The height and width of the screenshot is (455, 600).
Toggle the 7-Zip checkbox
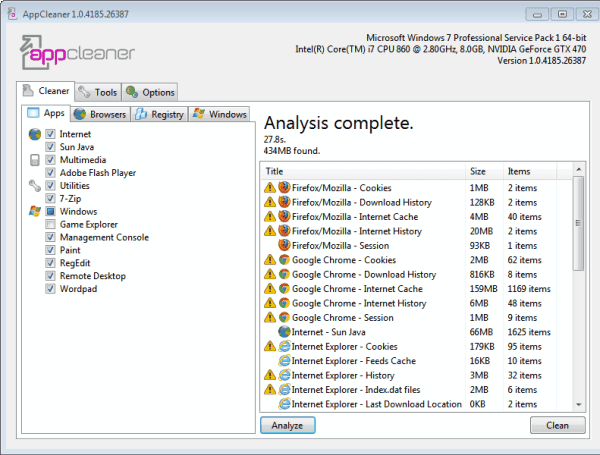pos(50,198)
